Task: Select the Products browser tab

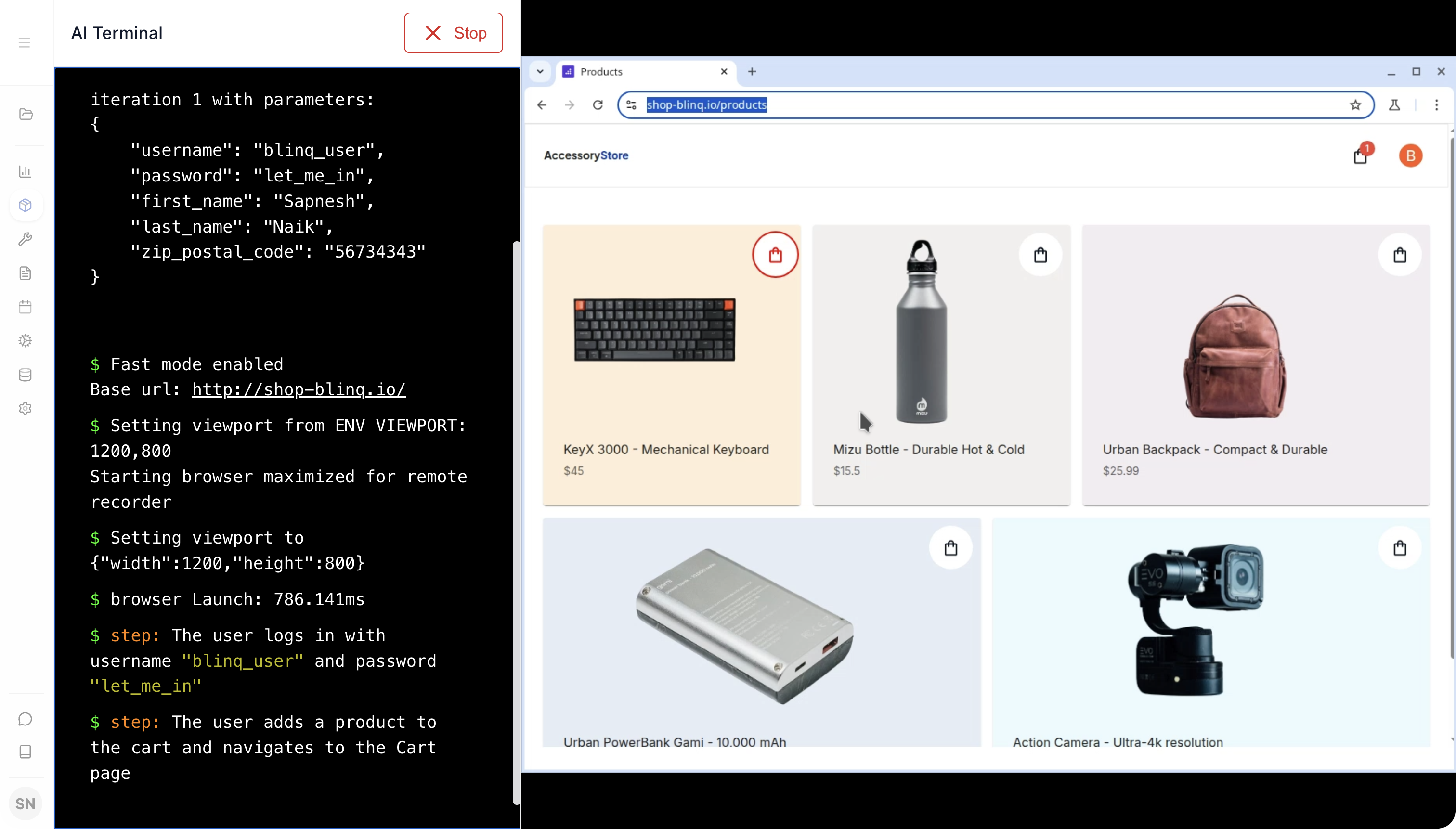Action: [638, 72]
